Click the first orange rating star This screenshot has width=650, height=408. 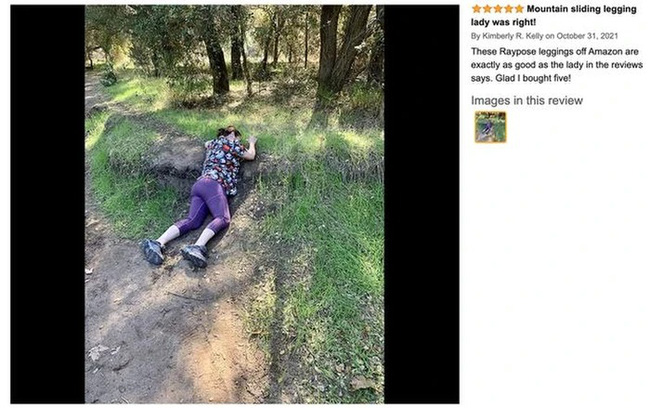(477, 9)
